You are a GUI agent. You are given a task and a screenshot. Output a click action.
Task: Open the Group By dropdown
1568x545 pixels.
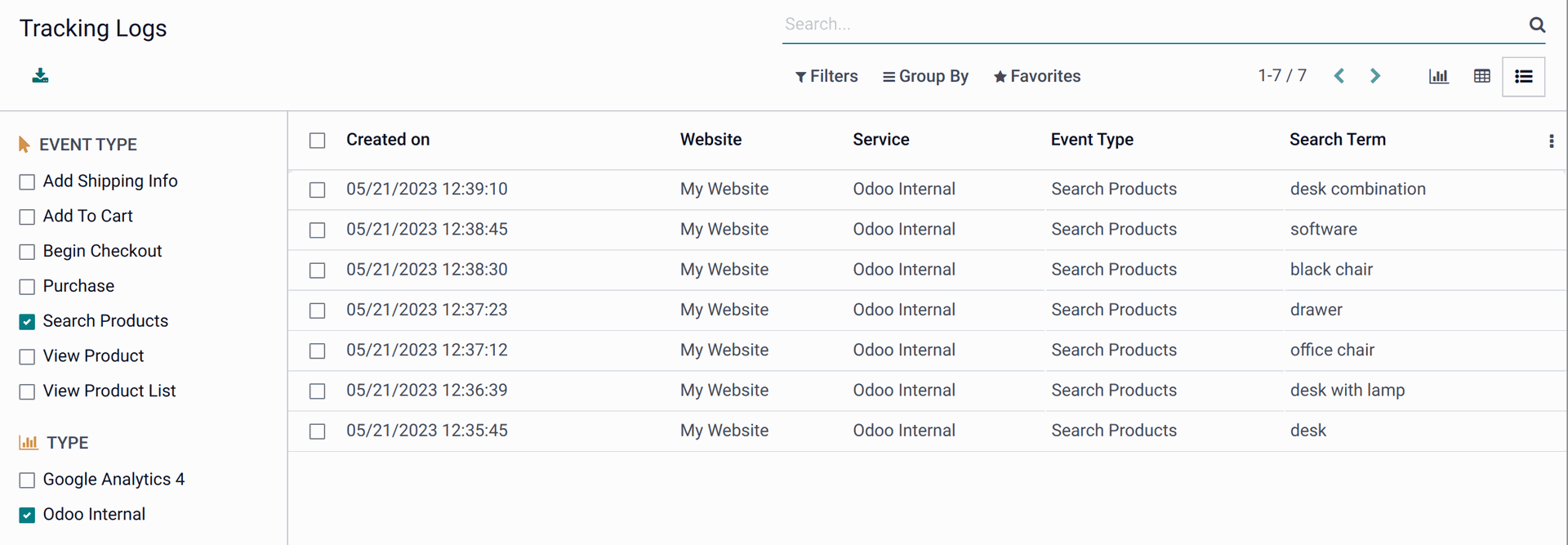925,76
